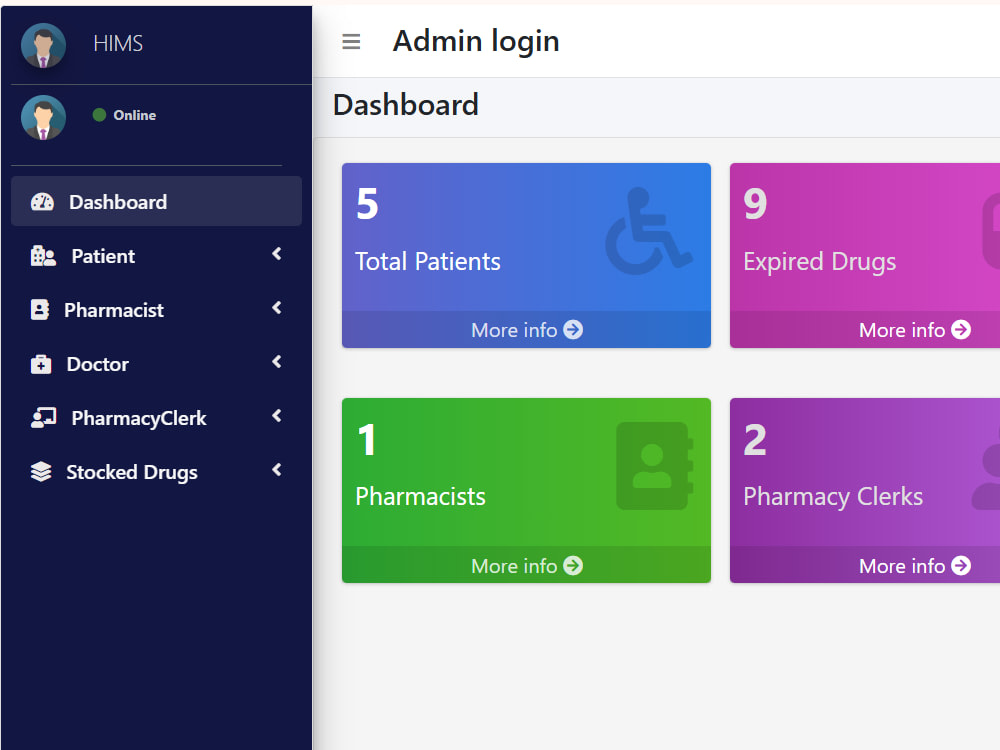Click the Pharmacist ID badge icon
Screen dimensions: 1000x750
click(40, 310)
